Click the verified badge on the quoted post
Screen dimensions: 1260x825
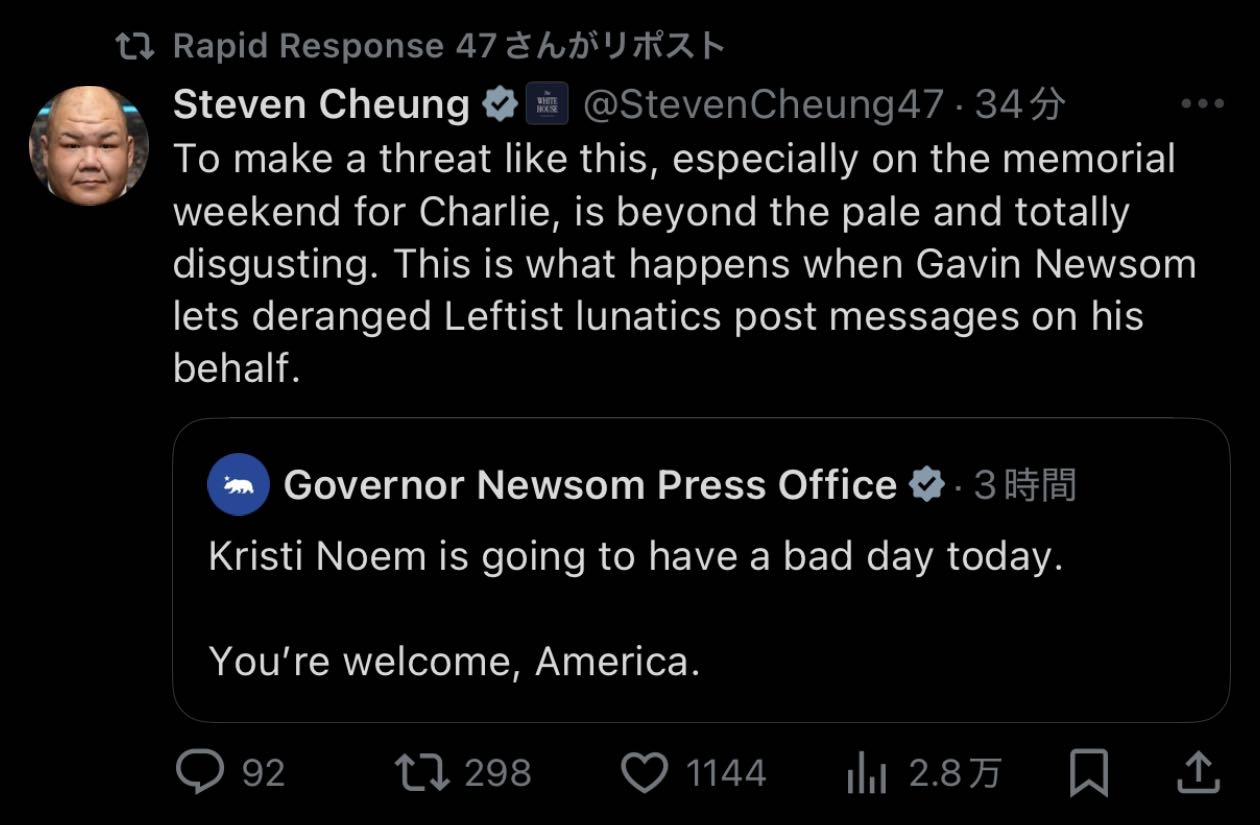pyautogui.click(x=926, y=486)
